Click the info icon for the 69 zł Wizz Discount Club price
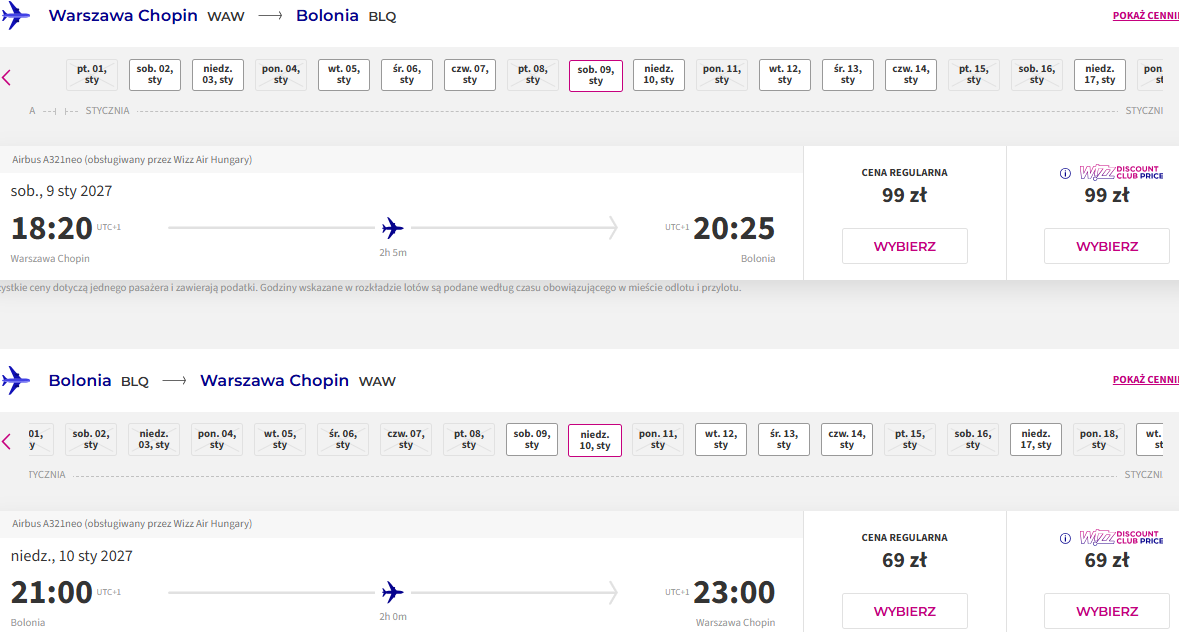Screen dimensions: 1179x632 point(1065,539)
